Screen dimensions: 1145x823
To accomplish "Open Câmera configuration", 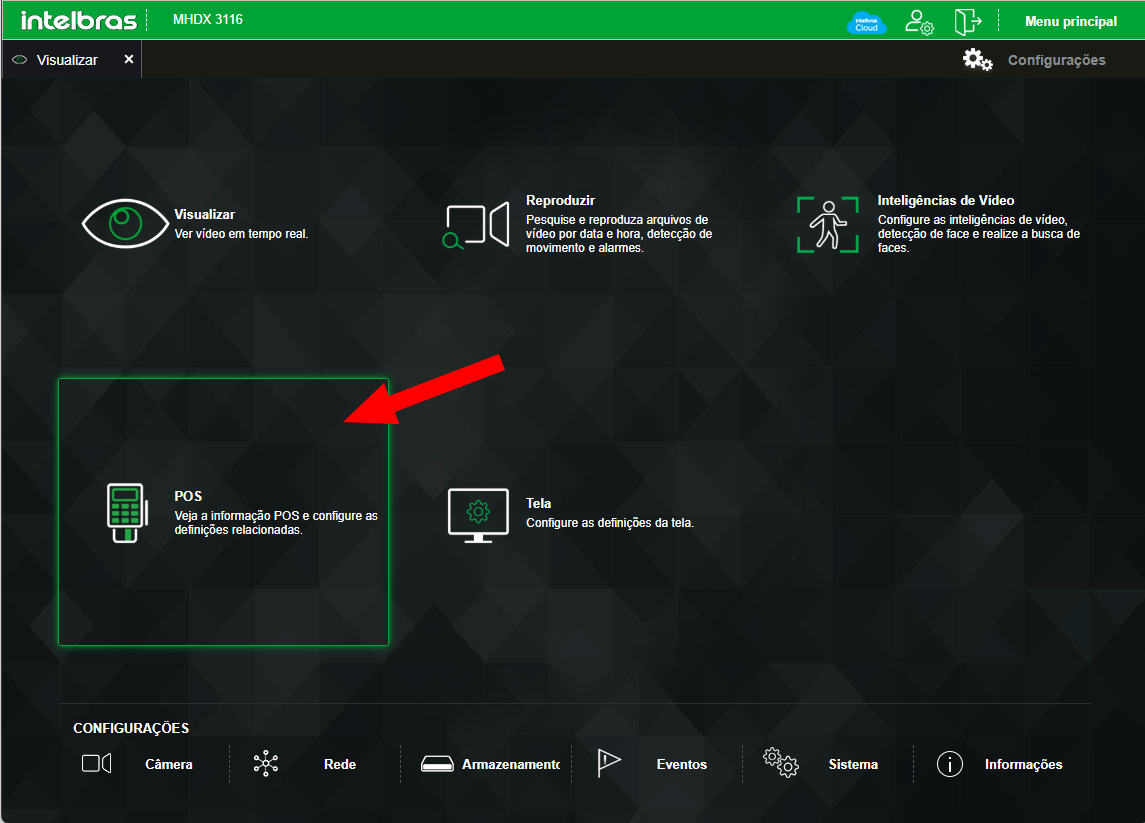I will [x=169, y=765].
